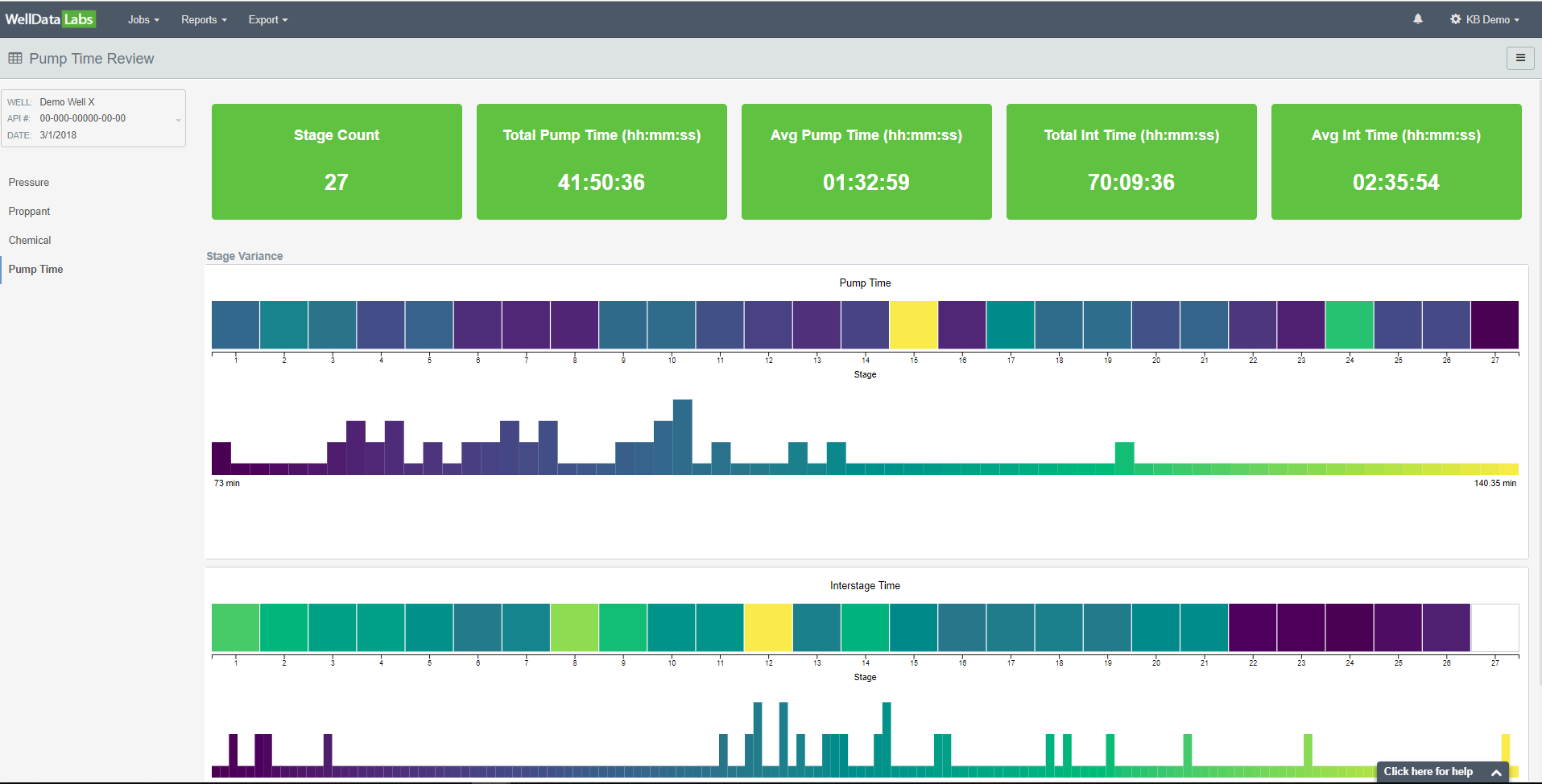This screenshot has height=784, width=1542.
Task: Click the Total Pump Time card
Action: pos(602,162)
